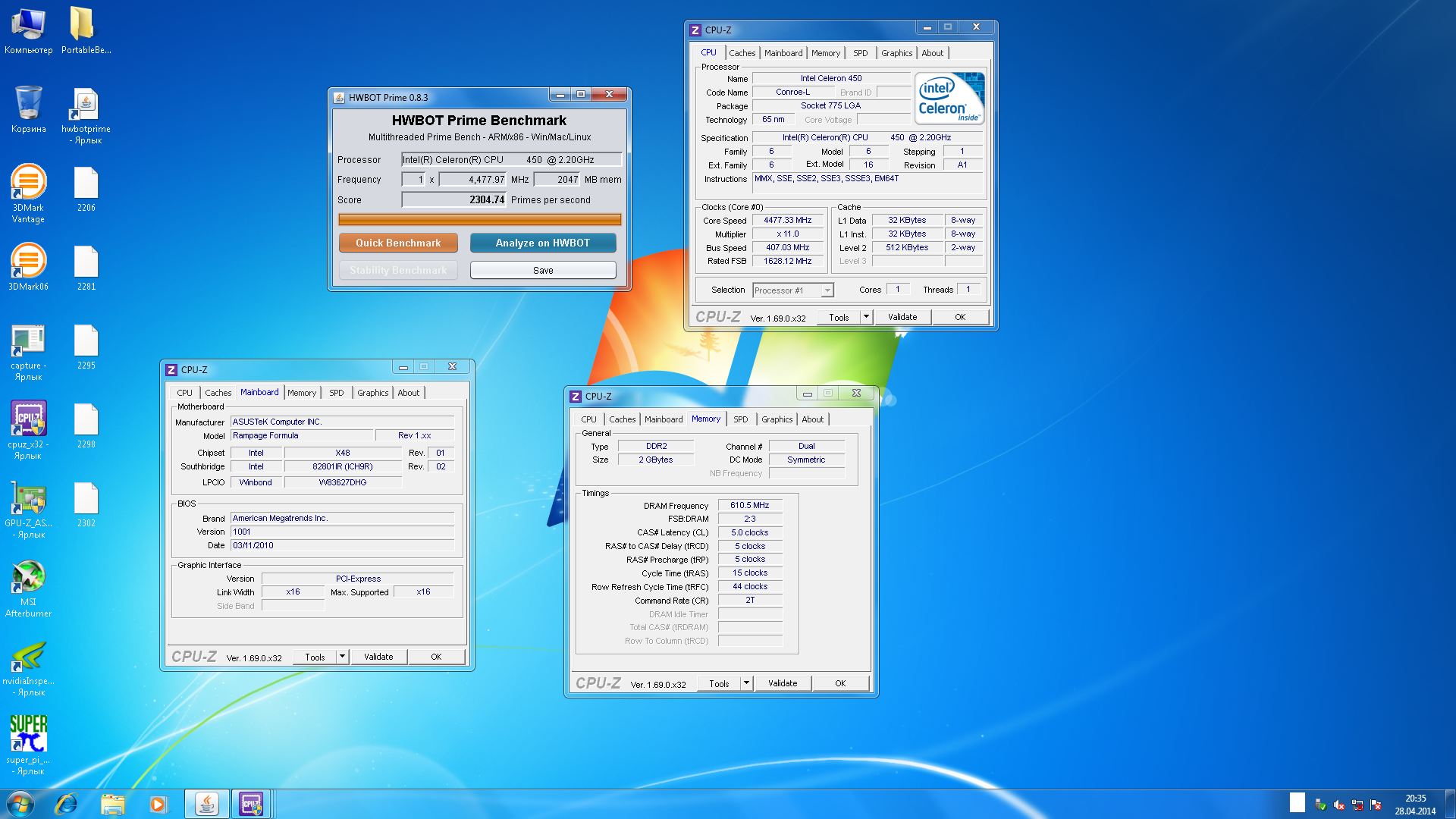Click OK in DDR2 memory CPU-Z window
The width and height of the screenshot is (1456, 819).
(840, 683)
